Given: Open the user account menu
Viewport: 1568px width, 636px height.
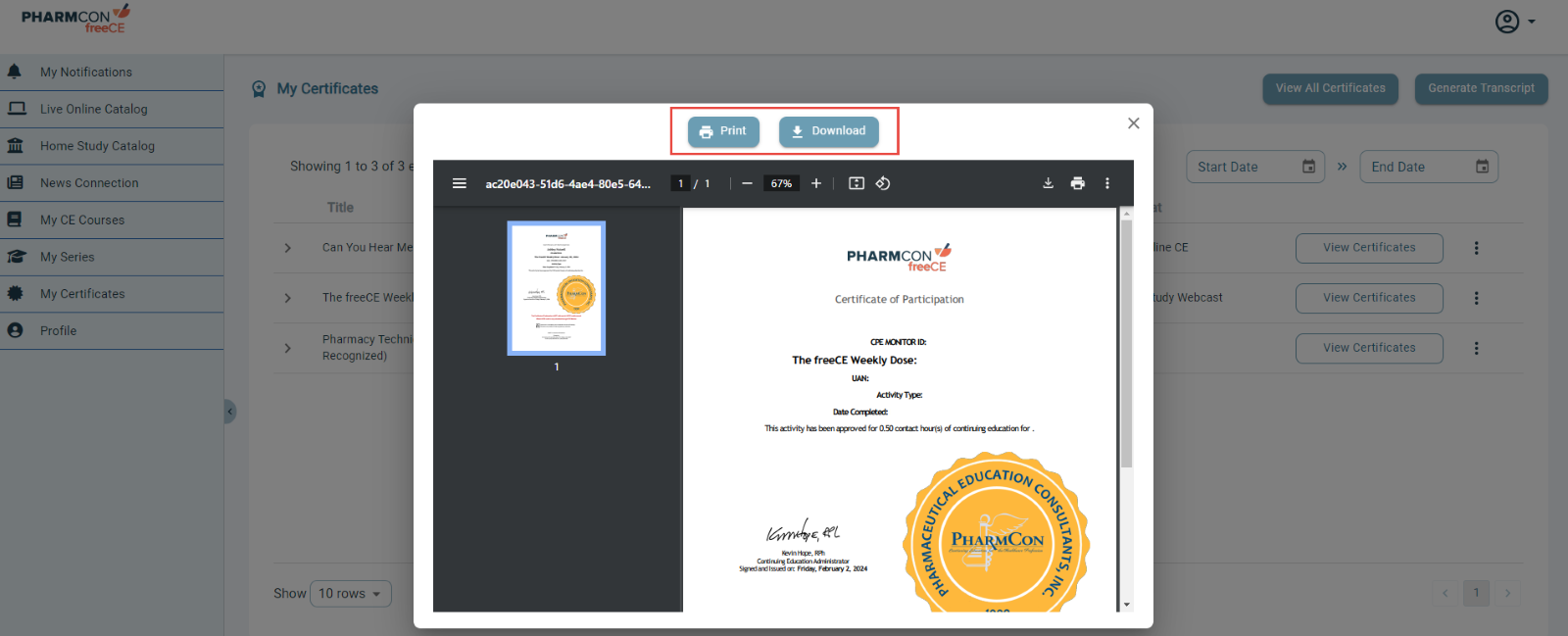Looking at the screenshot, I should (1515, 22).
